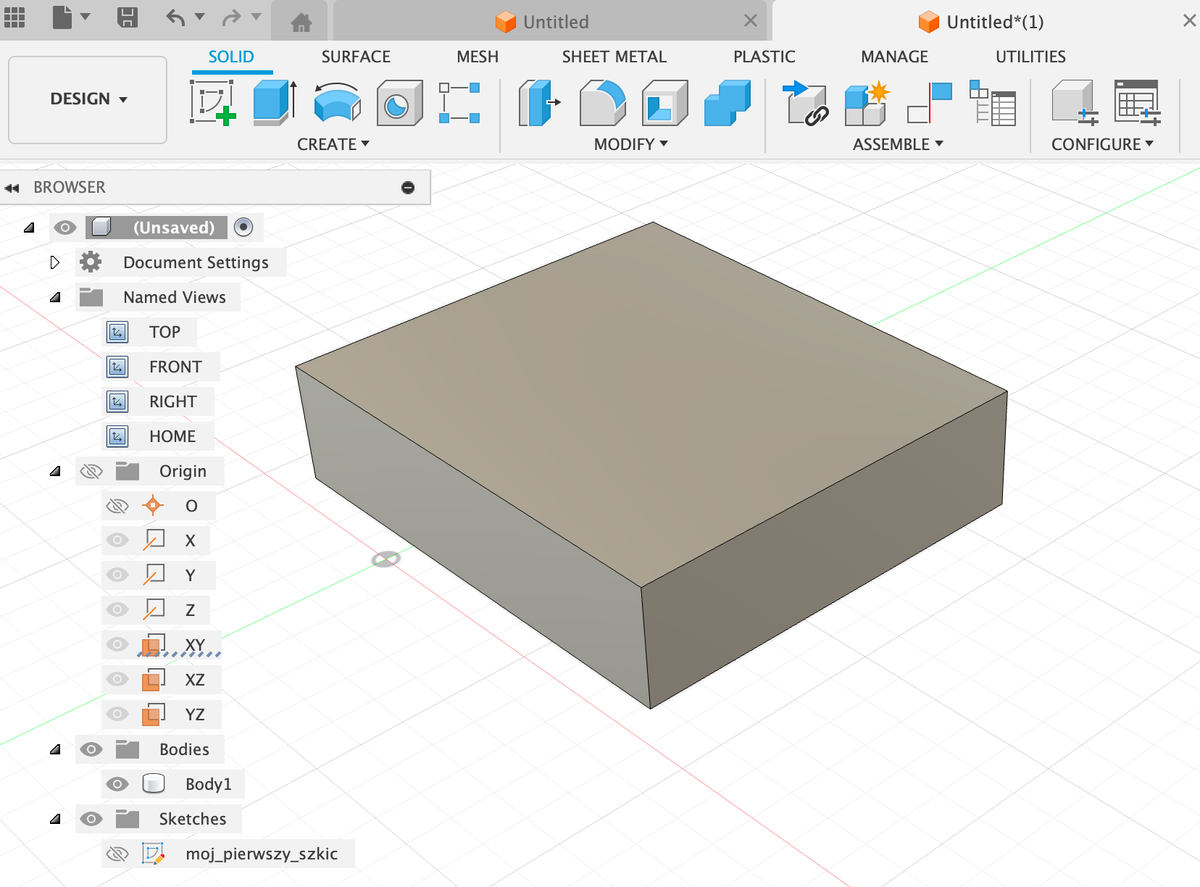Switch to the SHEET METAL tab
The image size is (1200, 887).
coord(614,57)
